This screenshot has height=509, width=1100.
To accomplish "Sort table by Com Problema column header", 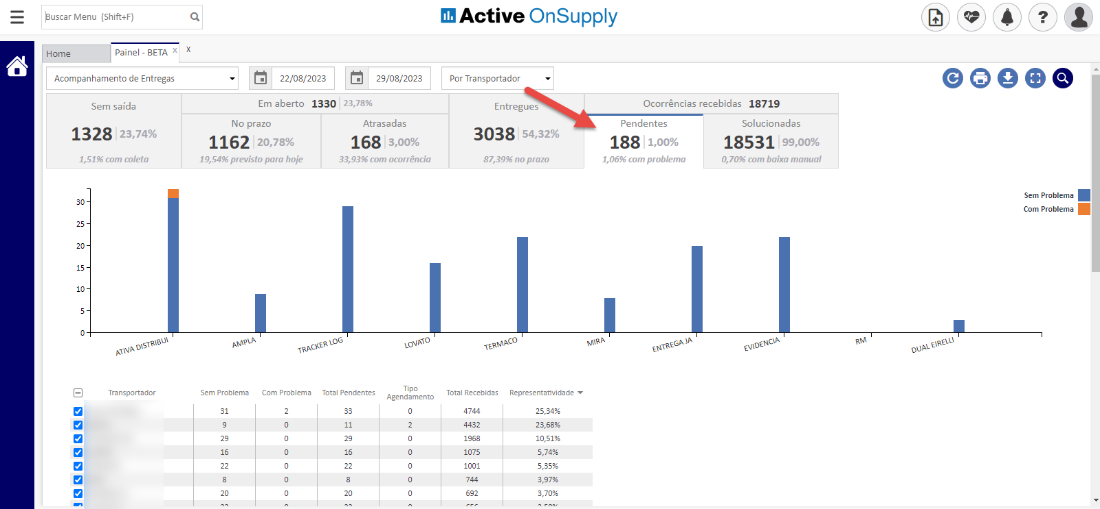I will (x=286, y=393).
